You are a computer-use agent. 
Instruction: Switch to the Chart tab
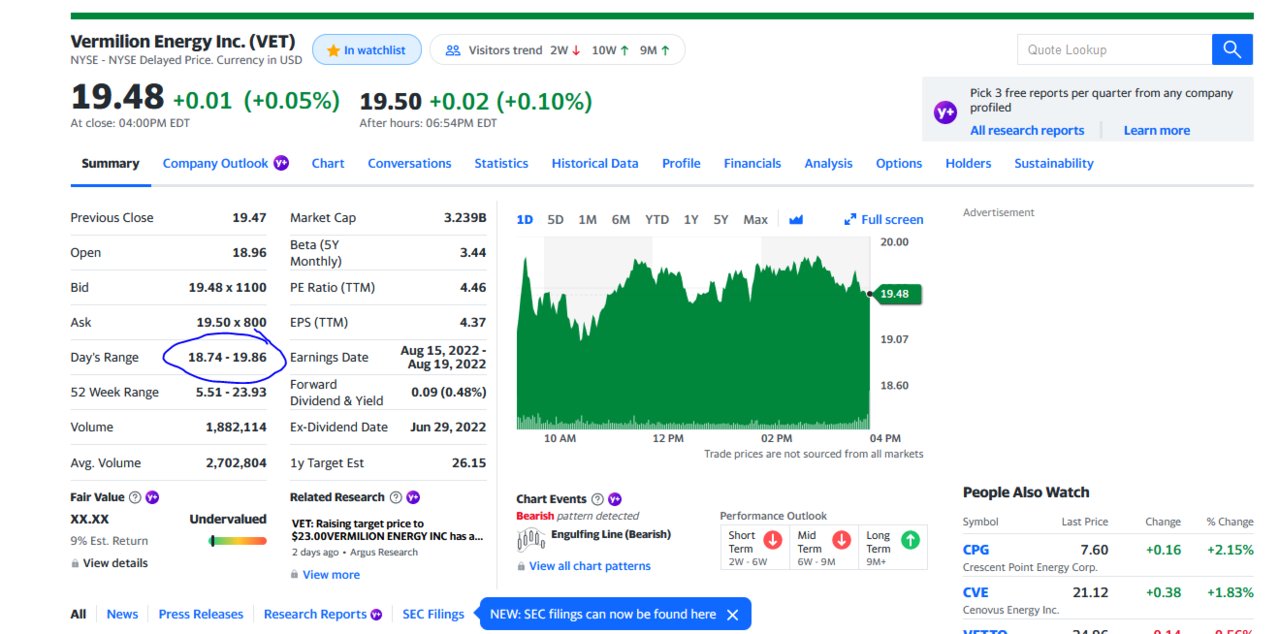click(x=328, y=163)
